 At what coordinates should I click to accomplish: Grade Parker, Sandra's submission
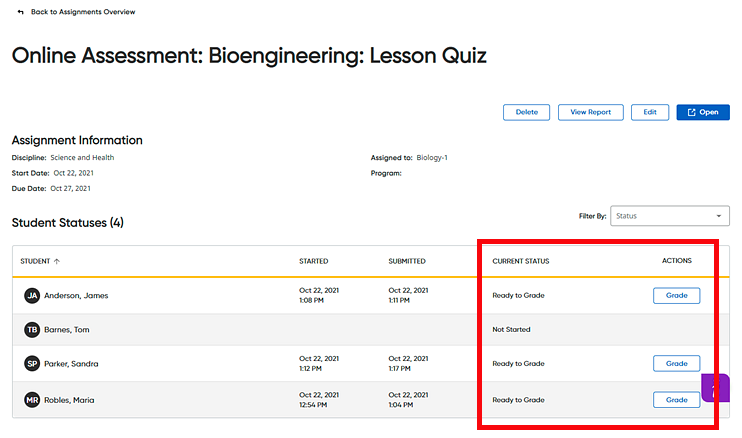[676, 364]
